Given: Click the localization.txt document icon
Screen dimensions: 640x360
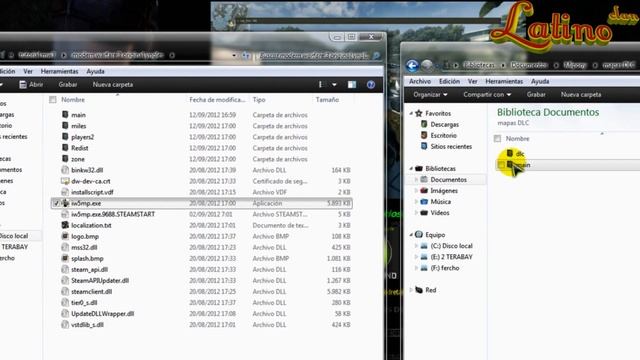Looking at the screenshot, I should click(65, 225).
